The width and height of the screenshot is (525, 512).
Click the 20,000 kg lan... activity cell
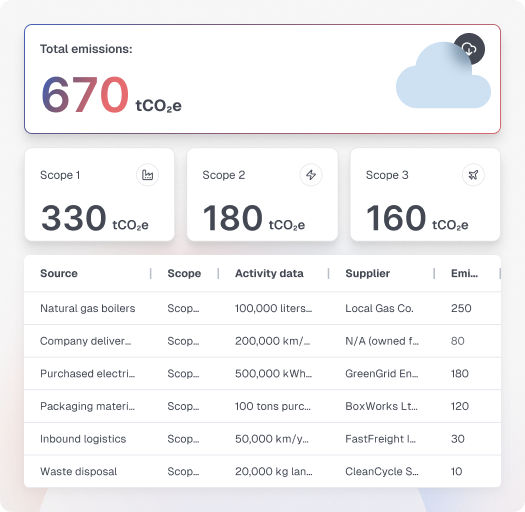(274, 471)
